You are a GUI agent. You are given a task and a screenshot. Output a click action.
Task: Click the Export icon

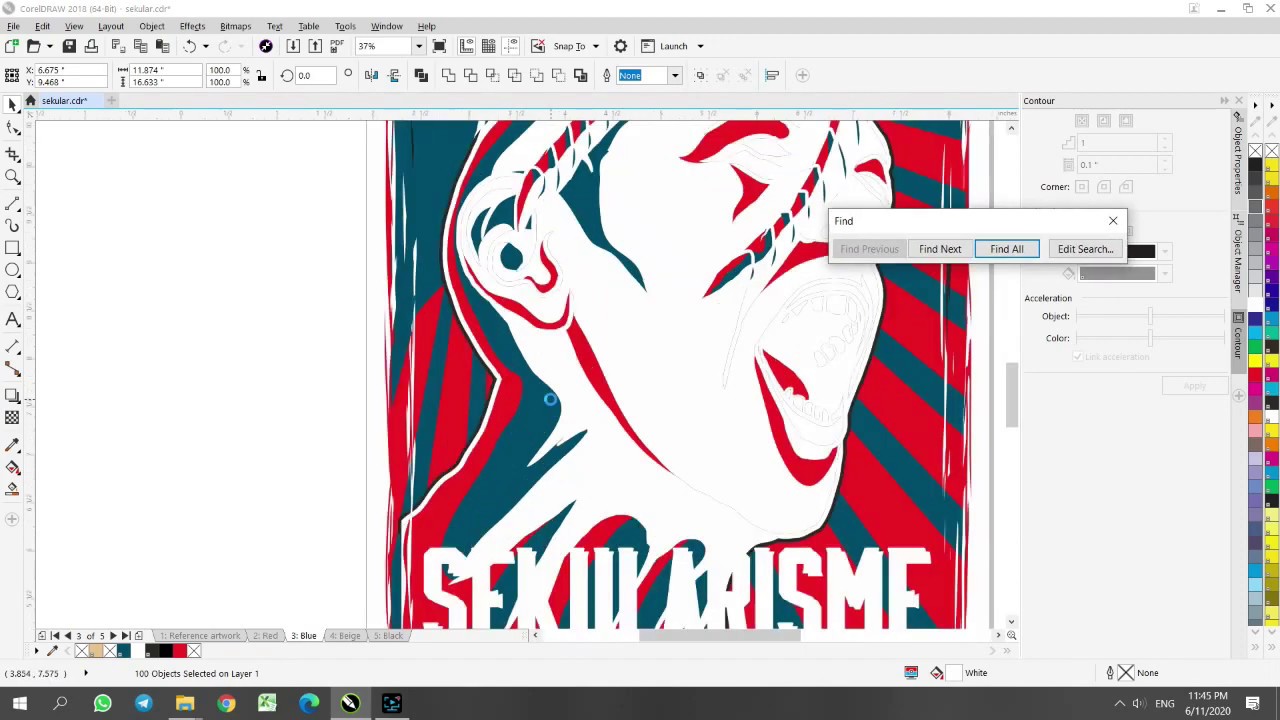click(x=315, y=46)
